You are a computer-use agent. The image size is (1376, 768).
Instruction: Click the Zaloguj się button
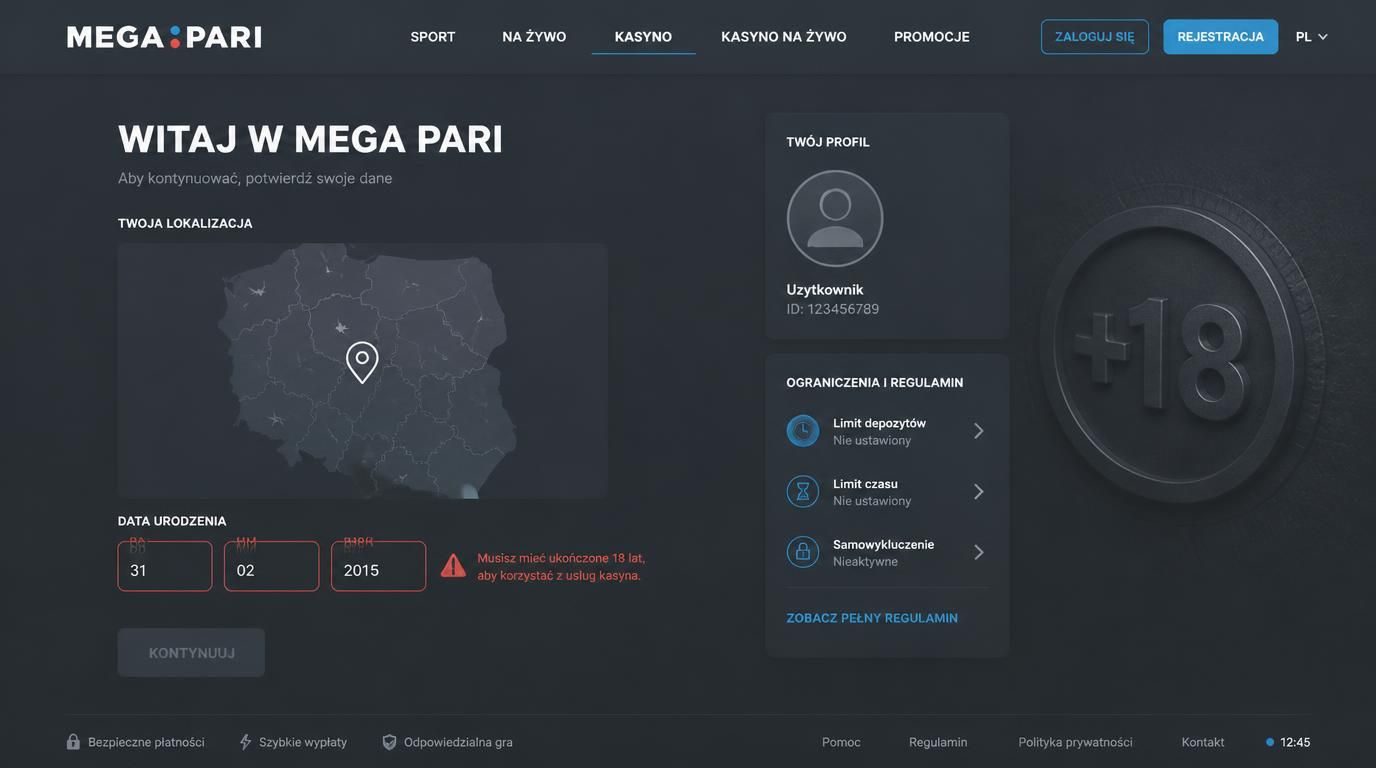(x=1095, y=37)
